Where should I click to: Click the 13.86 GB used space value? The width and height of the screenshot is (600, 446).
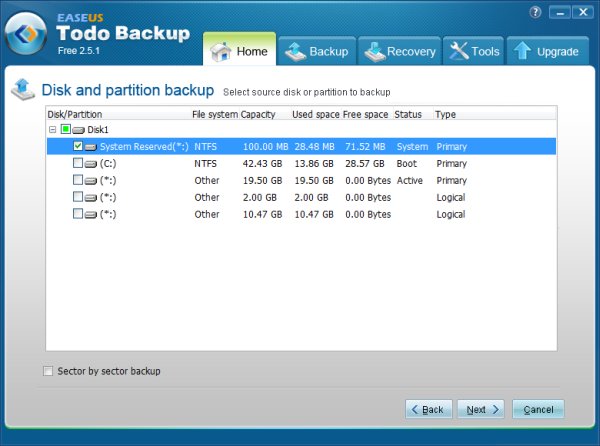tap(314, 164)
